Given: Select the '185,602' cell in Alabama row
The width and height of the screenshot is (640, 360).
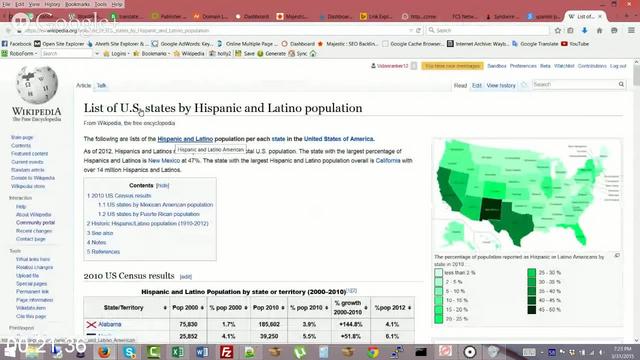Looking at the screenshot, I should pos(269,324).
